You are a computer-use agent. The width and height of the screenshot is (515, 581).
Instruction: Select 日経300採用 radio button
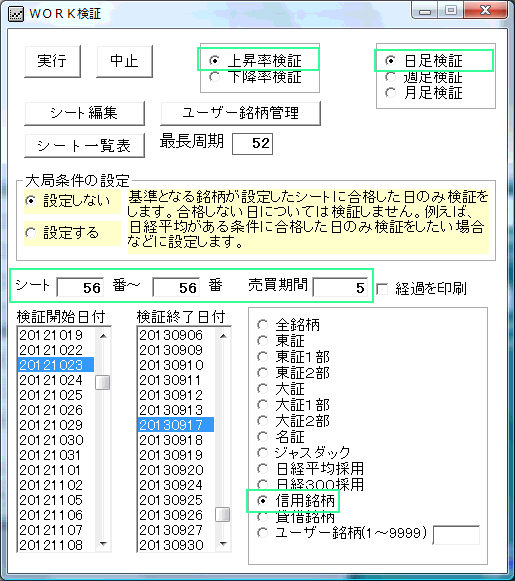coord(311,485)
